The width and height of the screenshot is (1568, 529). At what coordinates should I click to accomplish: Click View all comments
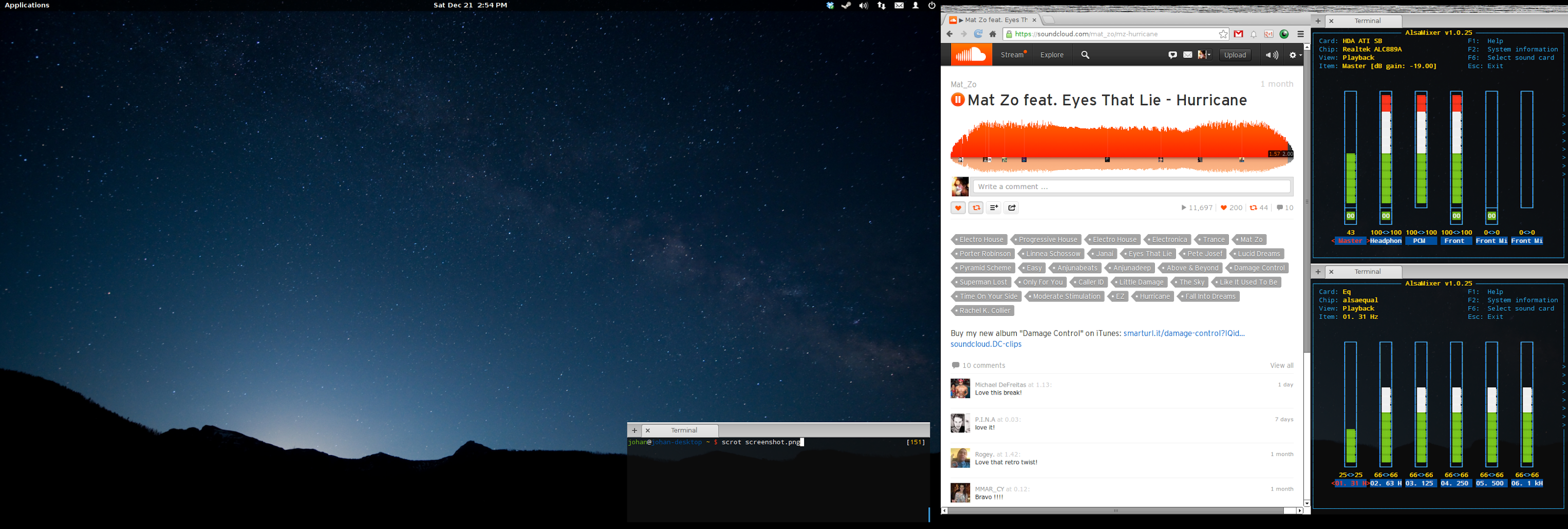tap(1281, 365)
